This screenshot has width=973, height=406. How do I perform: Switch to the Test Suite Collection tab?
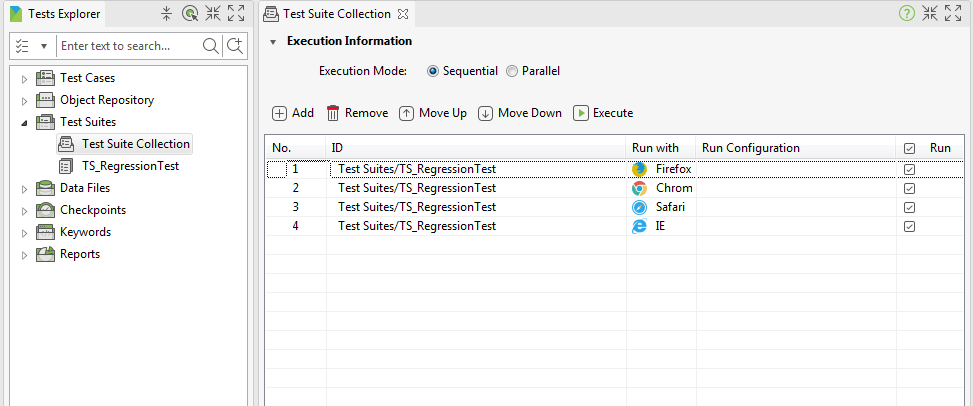click(x=336, y=14)
